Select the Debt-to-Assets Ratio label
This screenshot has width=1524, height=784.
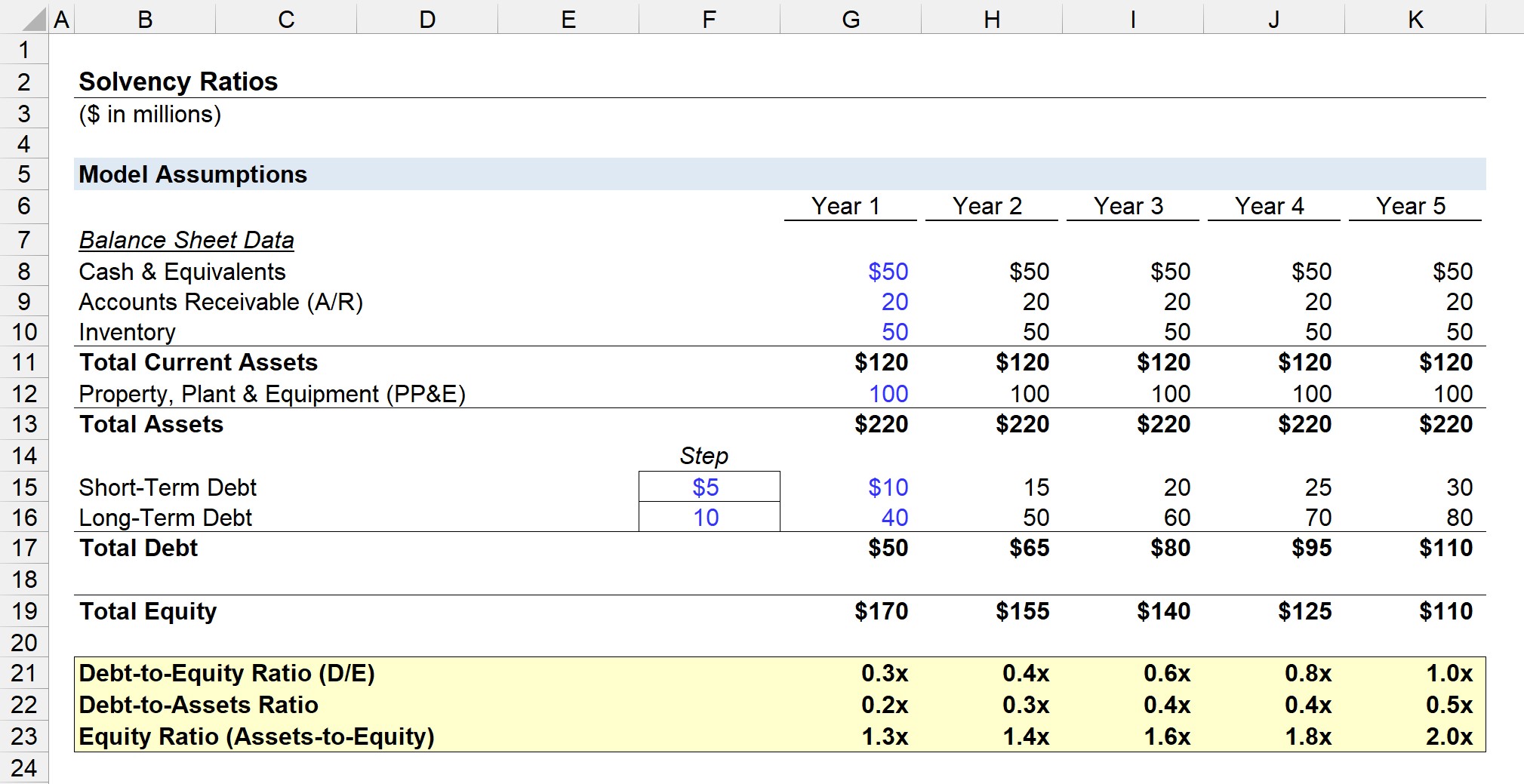tap(199, 705)
